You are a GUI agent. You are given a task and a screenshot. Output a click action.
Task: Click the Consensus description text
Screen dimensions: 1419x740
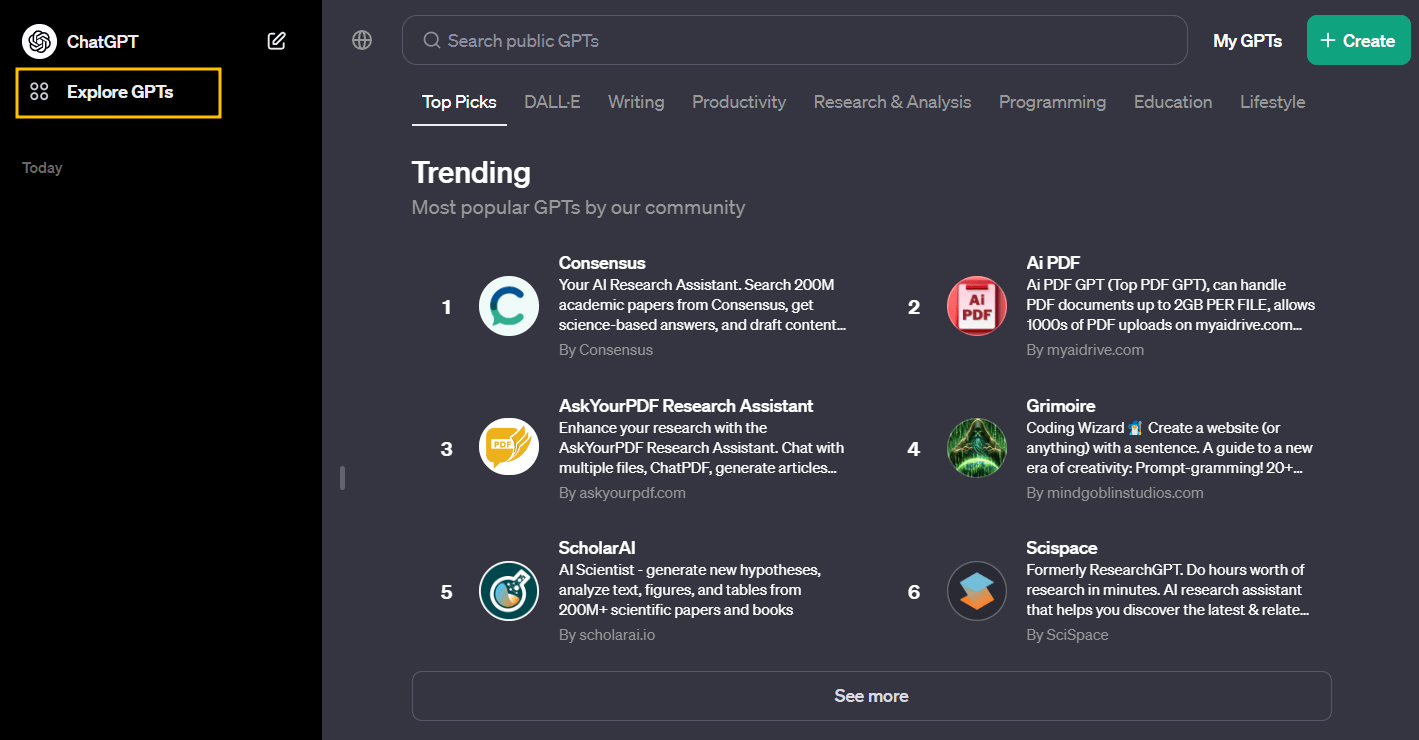(703, 305)
